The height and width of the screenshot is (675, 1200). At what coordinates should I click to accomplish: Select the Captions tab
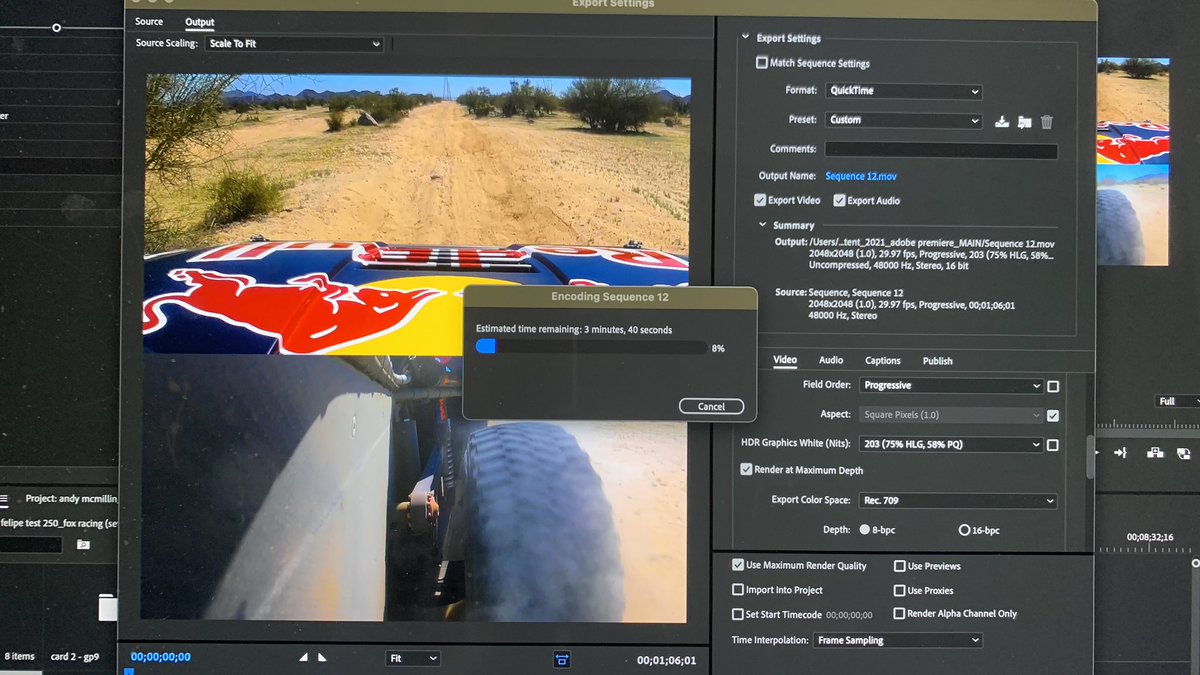[882, 361]
